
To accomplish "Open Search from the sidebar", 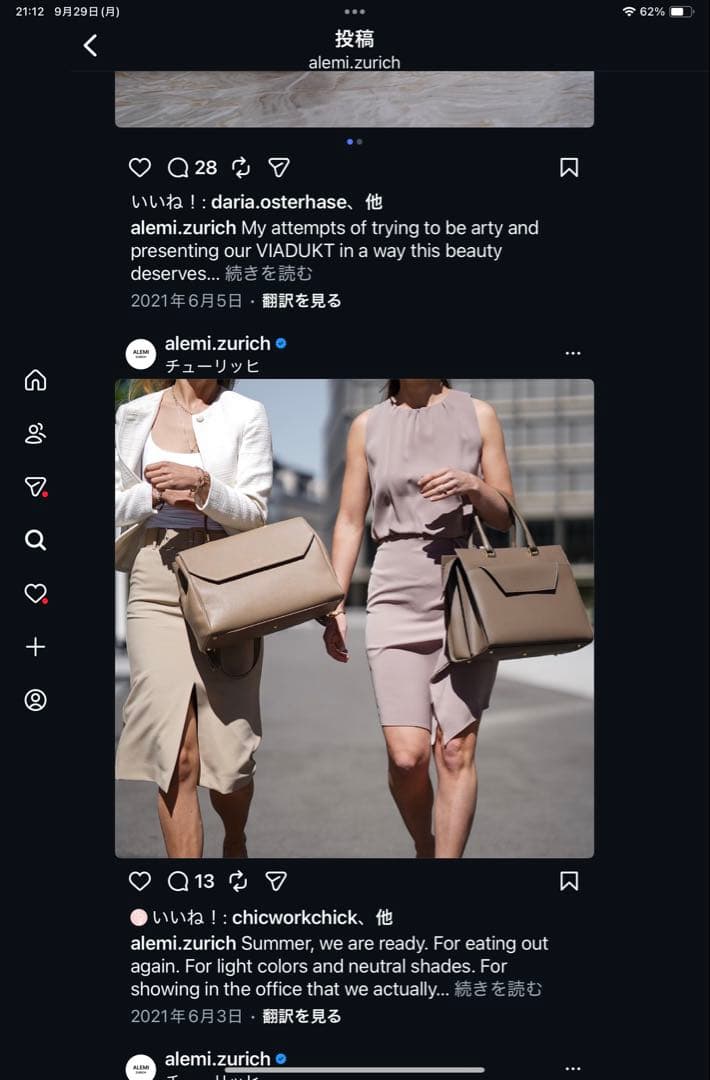I will click(x=35, y=540).
